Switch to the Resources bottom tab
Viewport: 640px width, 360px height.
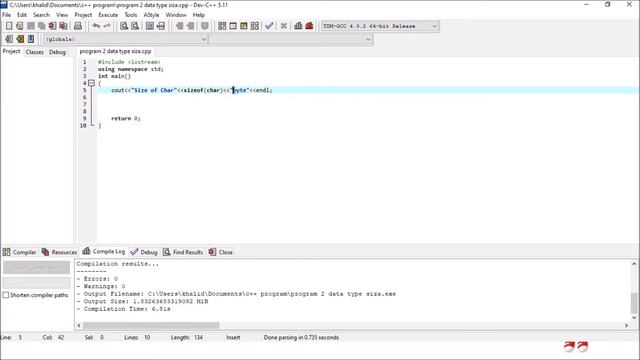point(59,252)
